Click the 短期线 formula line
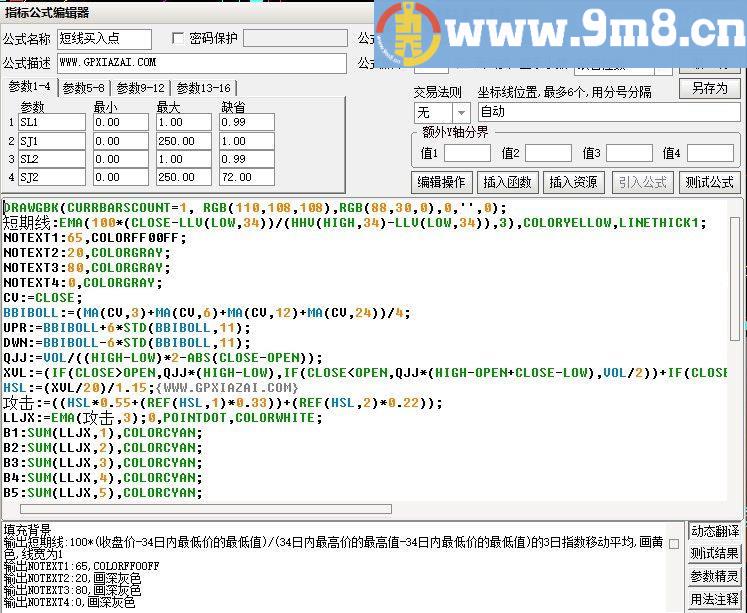This screenshot has height=613, width=747. tap(355, 223)
